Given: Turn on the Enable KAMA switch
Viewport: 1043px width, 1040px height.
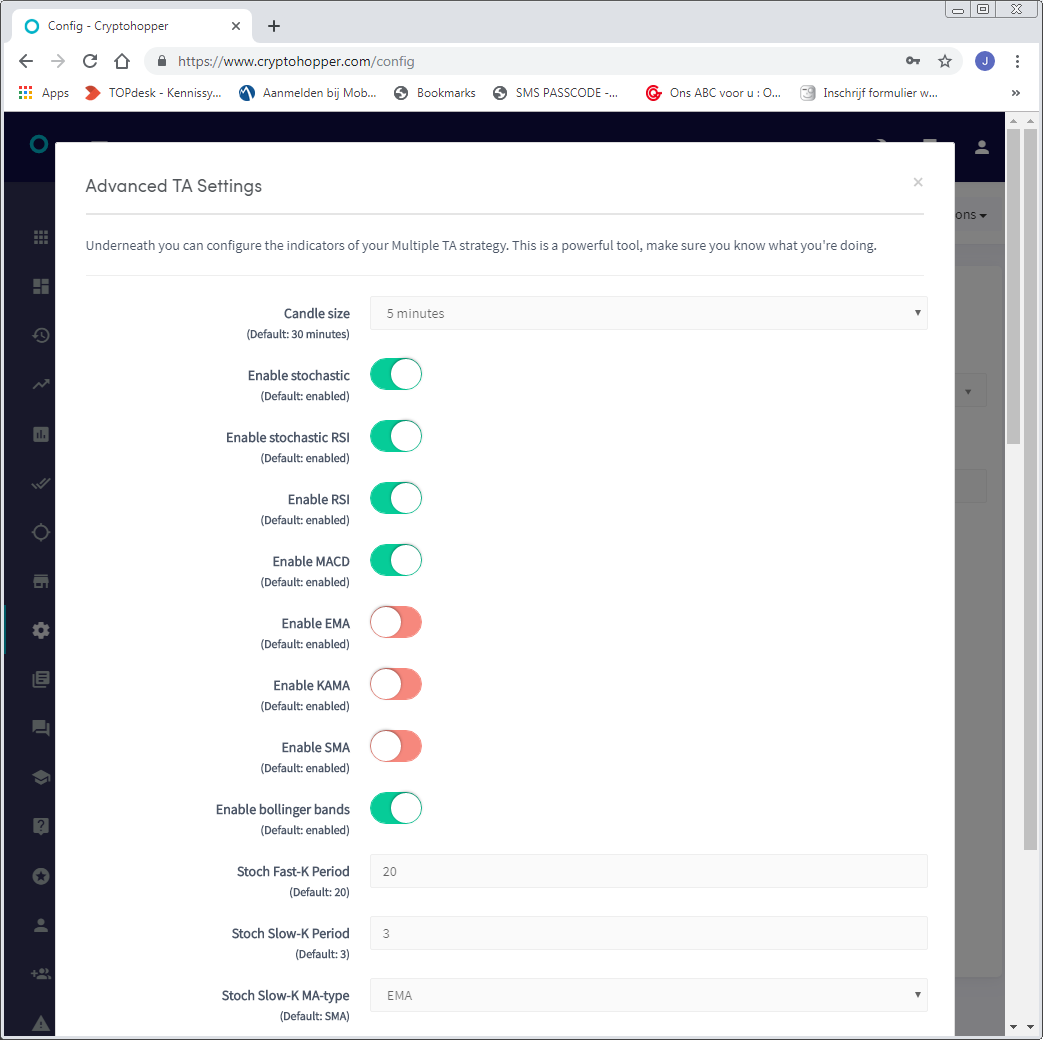Looking at the screenshot, I should pos(396,684).
